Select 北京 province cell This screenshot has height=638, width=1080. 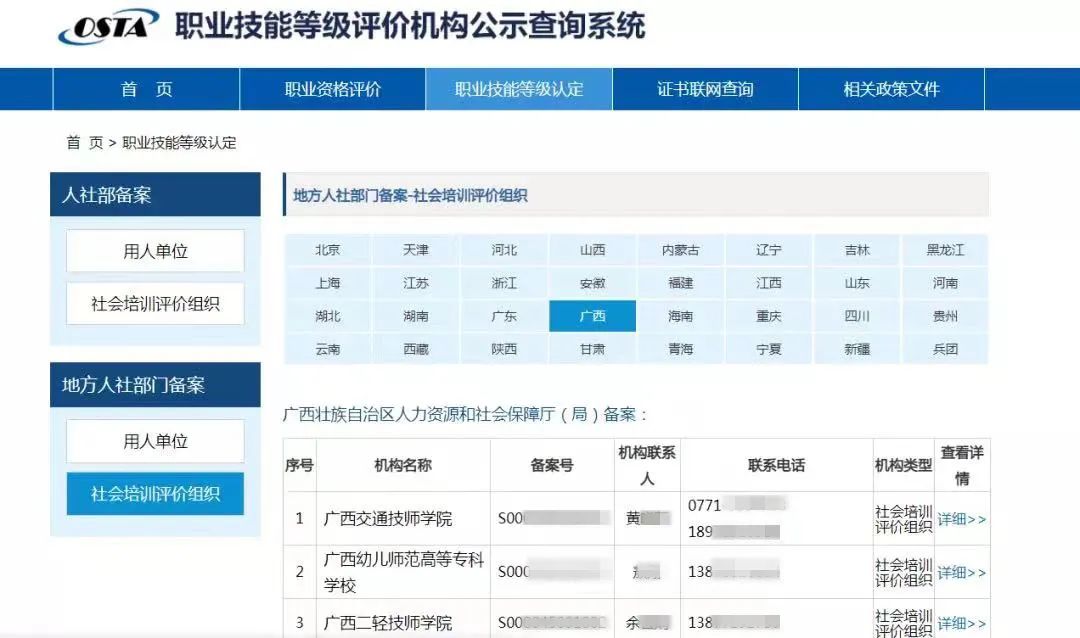coord(327,250)
